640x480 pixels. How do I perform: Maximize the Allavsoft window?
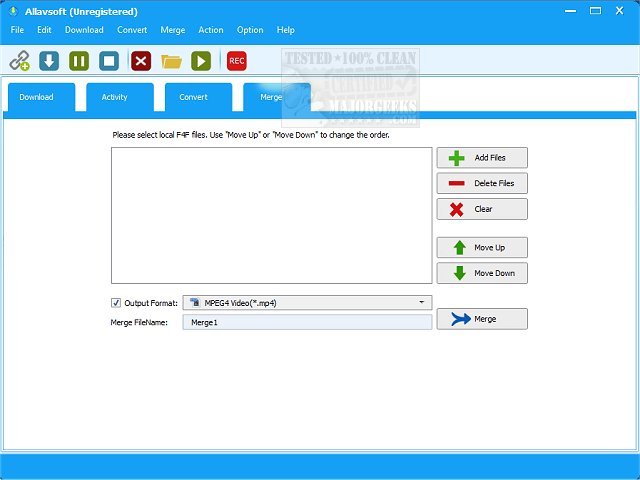[596, 11]
